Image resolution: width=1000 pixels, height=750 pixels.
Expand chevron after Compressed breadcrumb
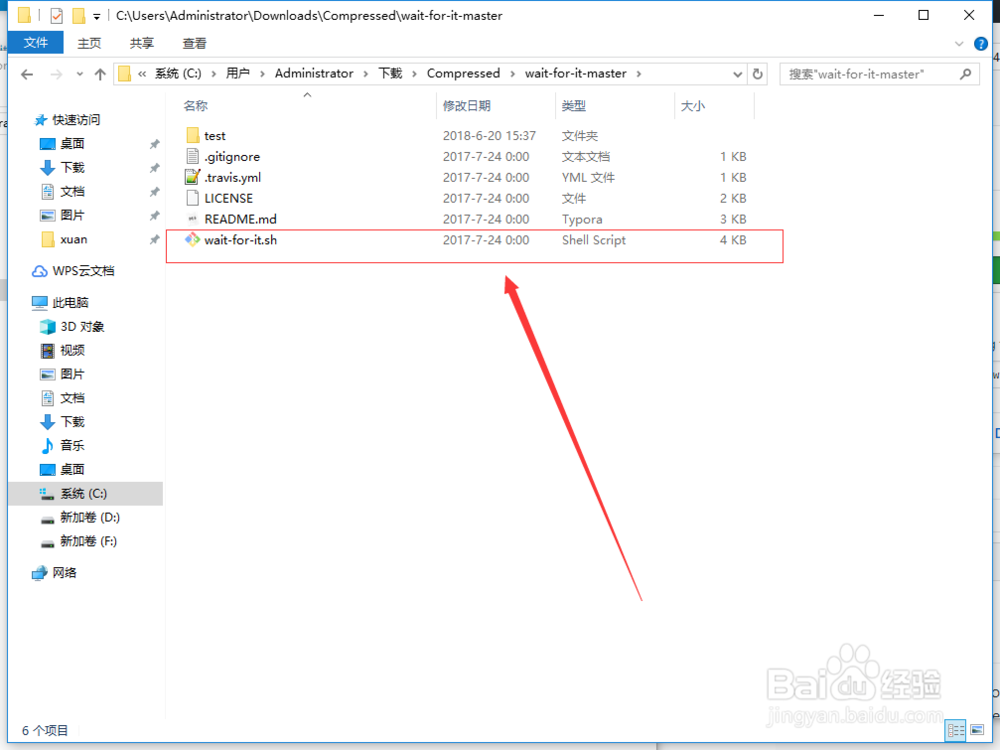(x=512, y=74)
